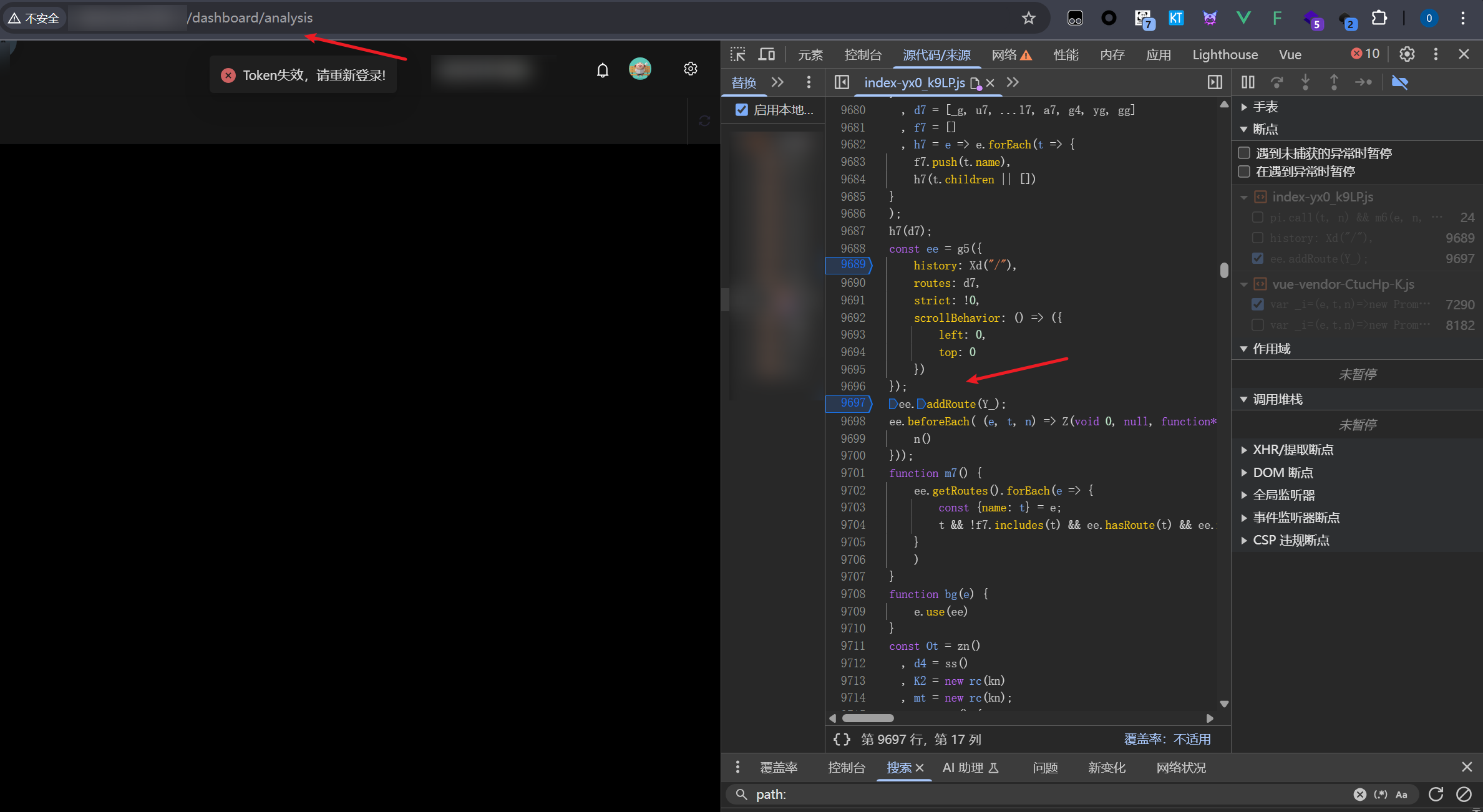Viewport: 1483px width, 812px height.
Task: Open DevTools settings gear
Action: pos(1406,54)
